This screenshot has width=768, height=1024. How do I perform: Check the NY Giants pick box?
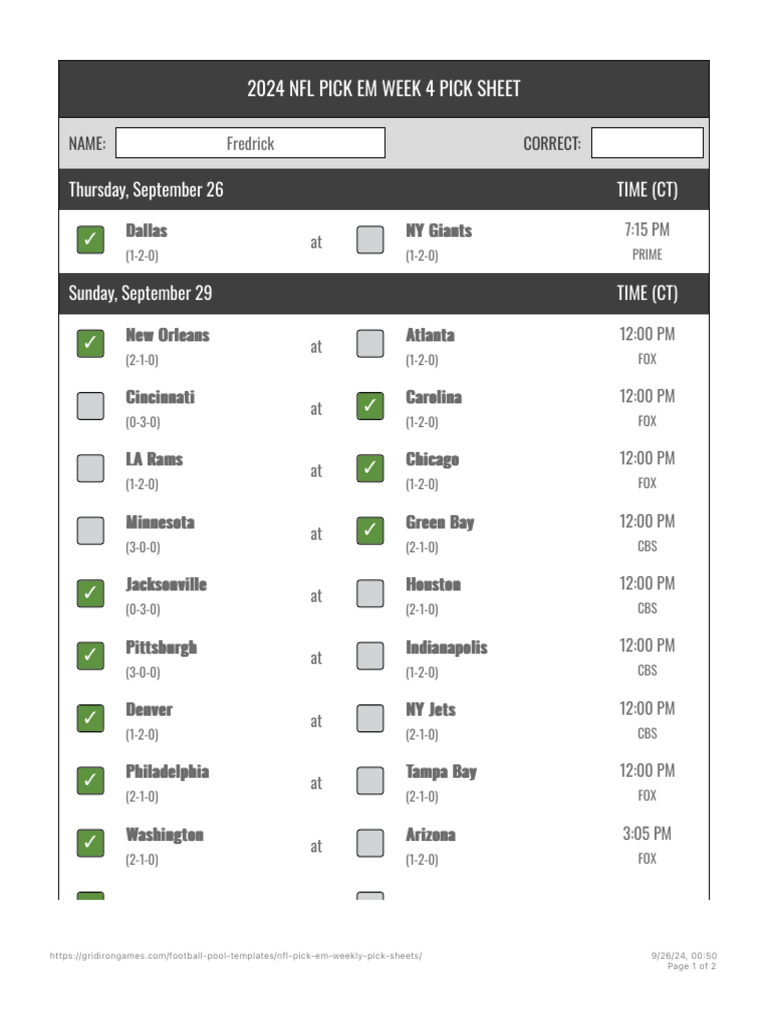coord(370,240)
